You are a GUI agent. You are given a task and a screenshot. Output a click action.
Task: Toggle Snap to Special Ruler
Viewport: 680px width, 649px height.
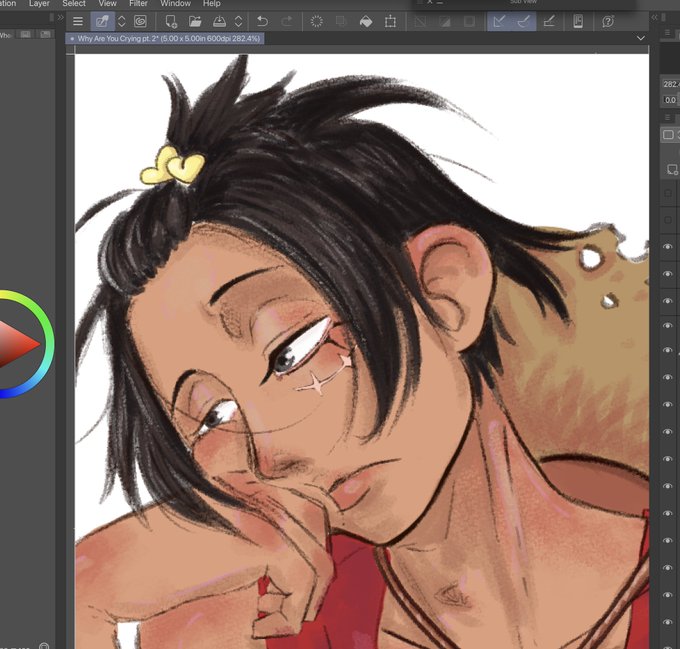pos(524,21)
